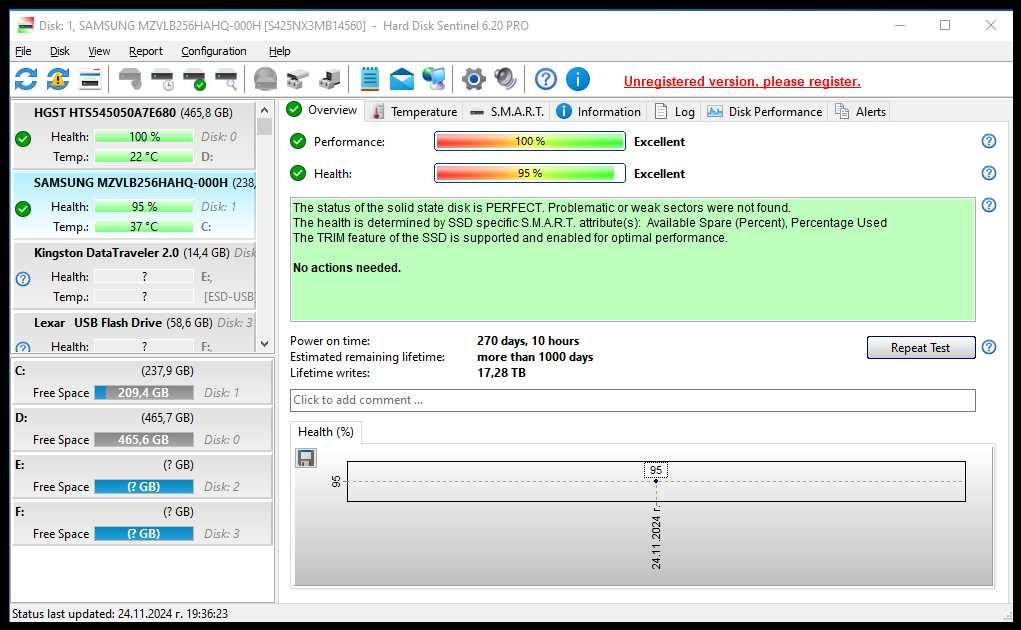
Task: Switch to the Disk Performance tab
Action: coord(764,111)
